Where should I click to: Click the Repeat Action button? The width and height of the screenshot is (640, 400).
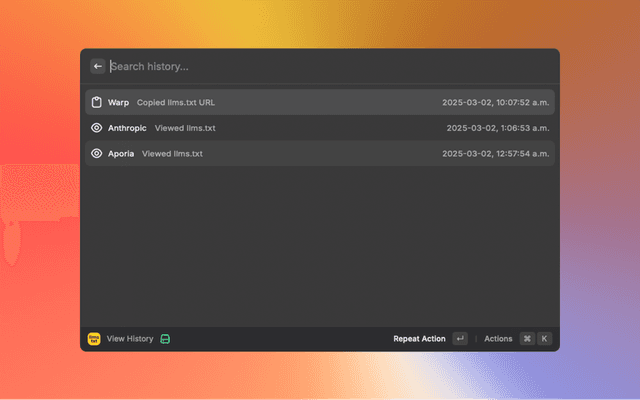point(419,339)
